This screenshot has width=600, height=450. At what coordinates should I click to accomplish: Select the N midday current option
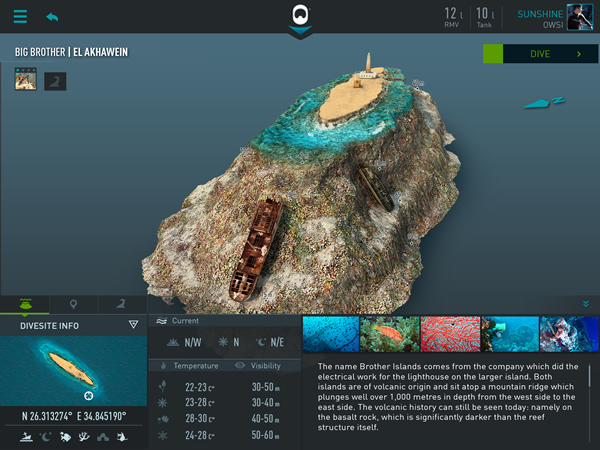click(x=228, y=342)
